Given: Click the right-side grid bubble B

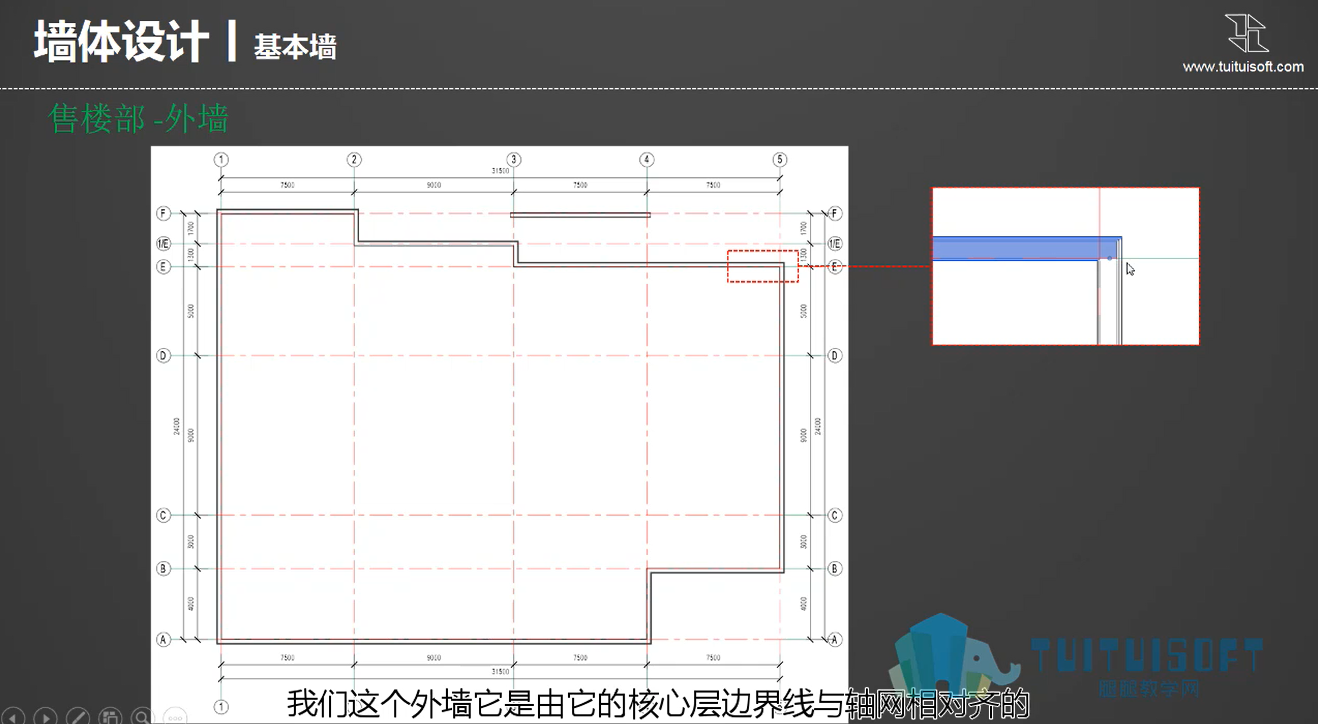Looking at the screenshot, I should tap(835, 569).
